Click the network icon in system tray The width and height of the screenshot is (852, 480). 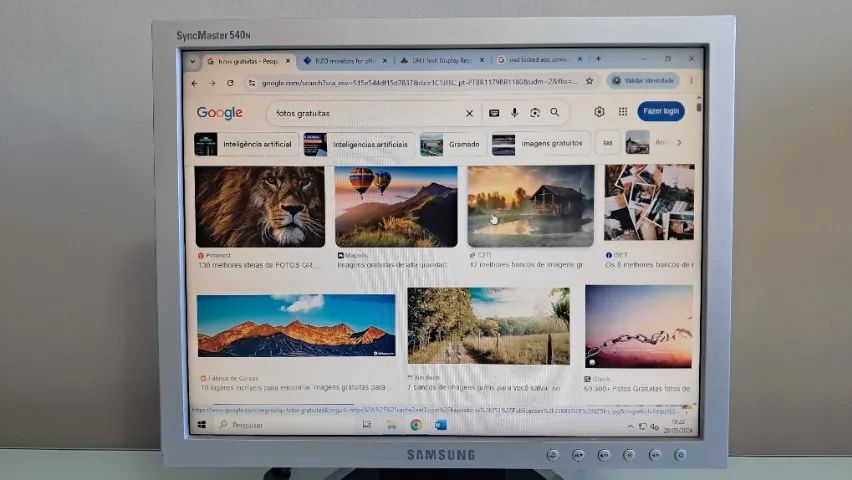pyautogui.click(x=642, y=427)
